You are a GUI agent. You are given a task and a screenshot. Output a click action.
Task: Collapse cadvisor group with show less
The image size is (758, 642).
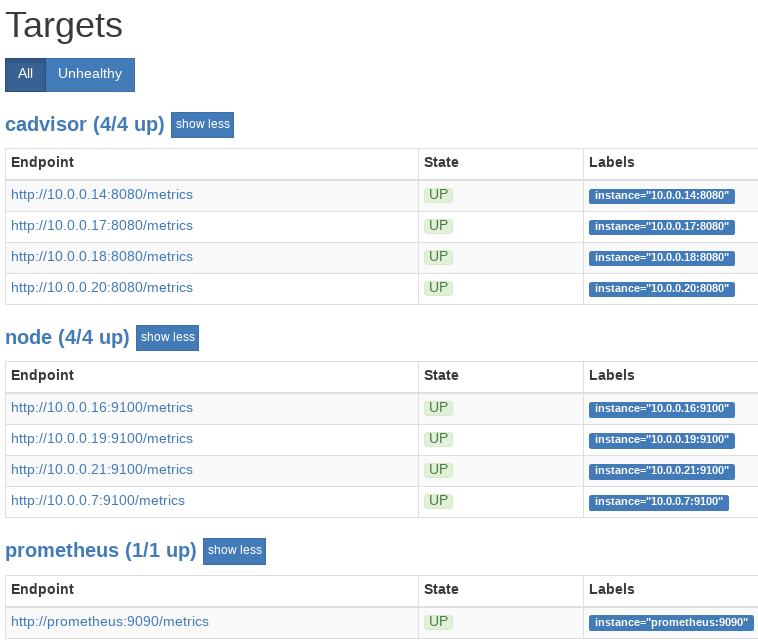pyautogui.click(x=203, y=125)
